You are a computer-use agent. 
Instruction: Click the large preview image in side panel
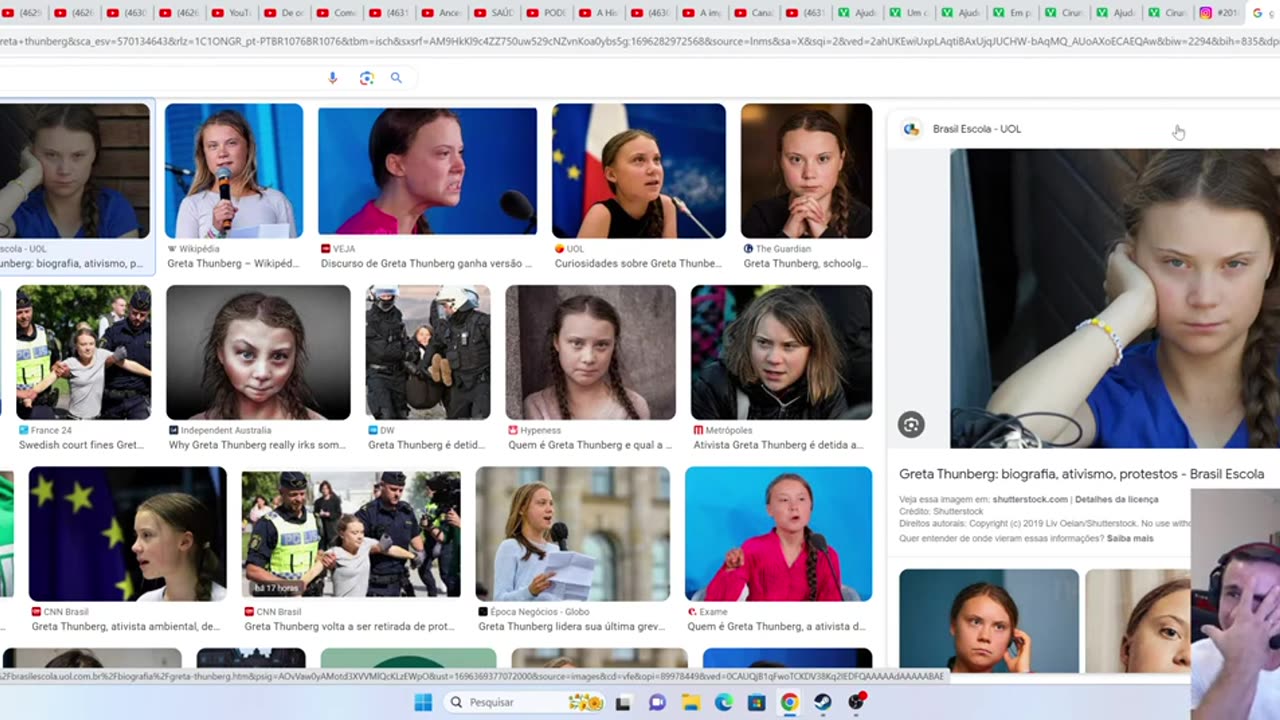point(1114,298)
